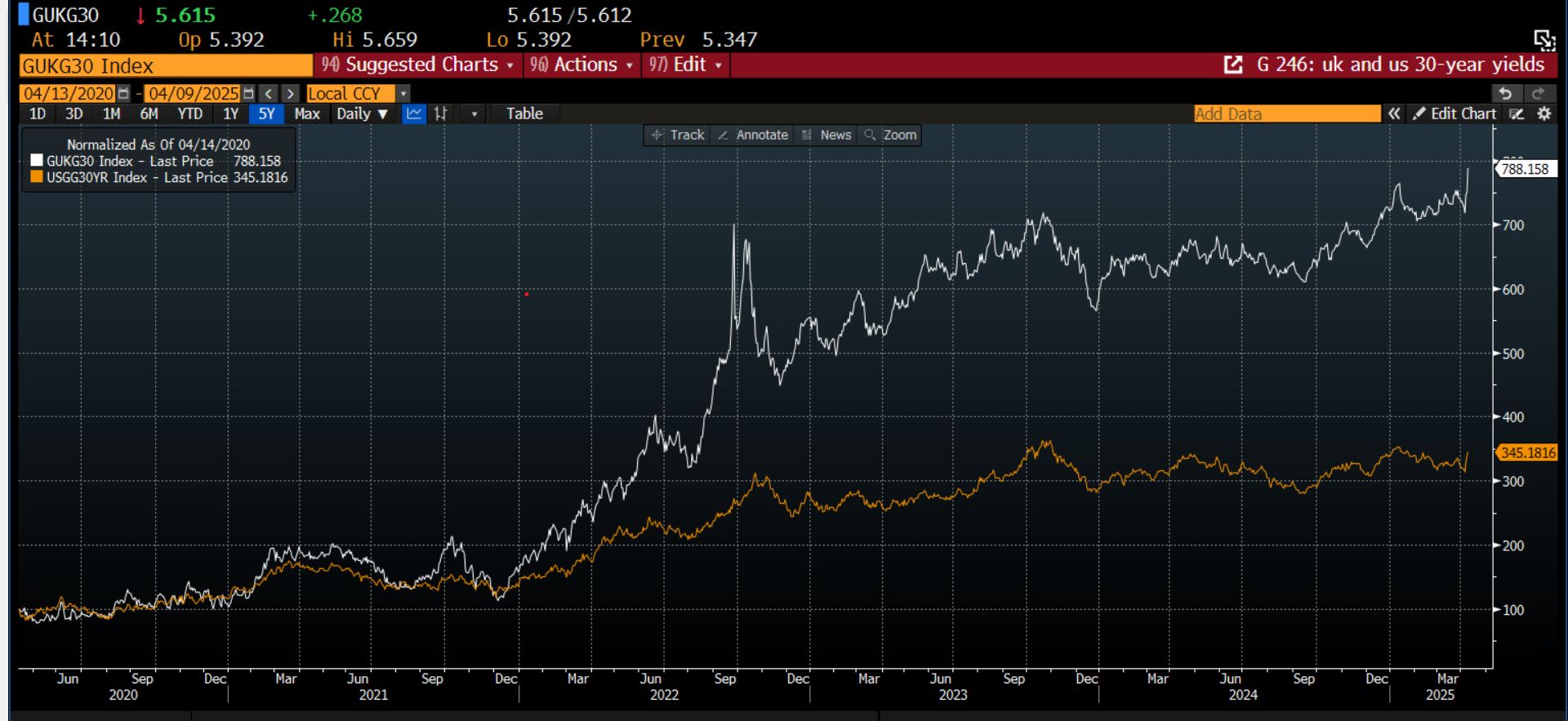Image resolution: width=1568 pixels, height=721 pixels.
Task: Open chart settings gear icon
Action: [x=1543, y=113]
